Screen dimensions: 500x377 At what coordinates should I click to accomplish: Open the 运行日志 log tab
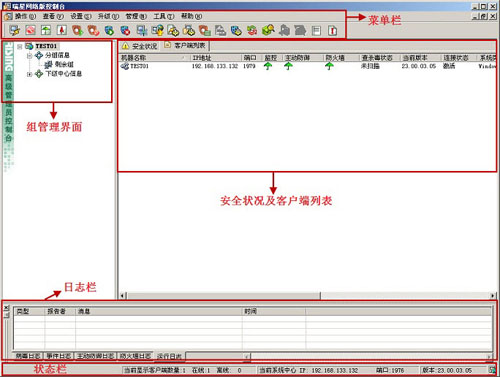(x=169, y=356)
